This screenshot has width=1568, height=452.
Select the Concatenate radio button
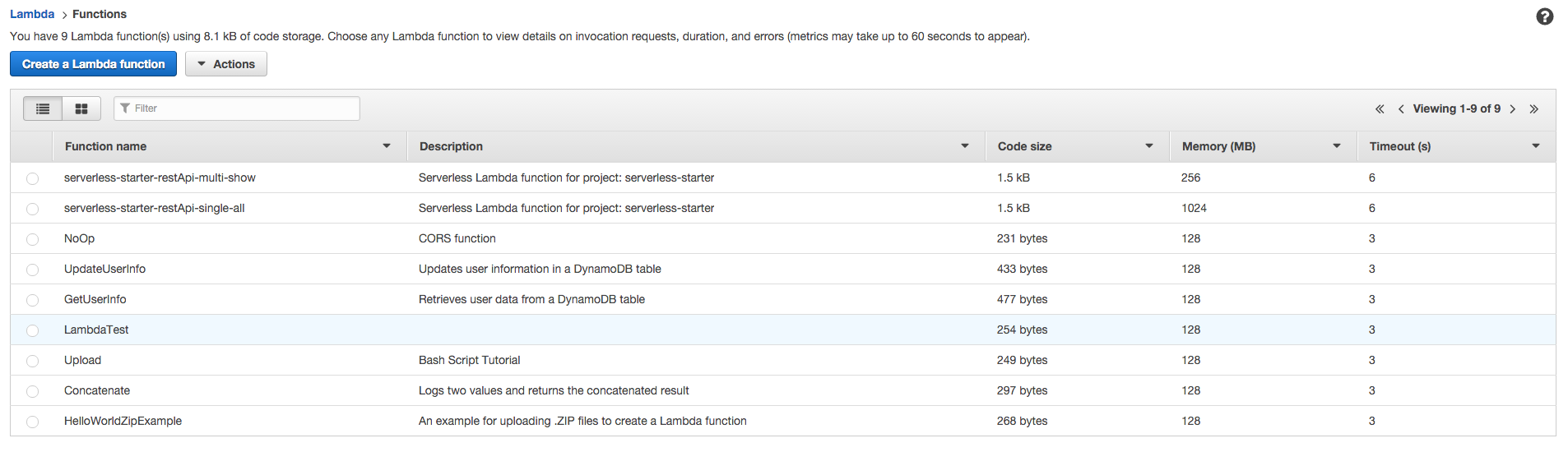point(32,391)
